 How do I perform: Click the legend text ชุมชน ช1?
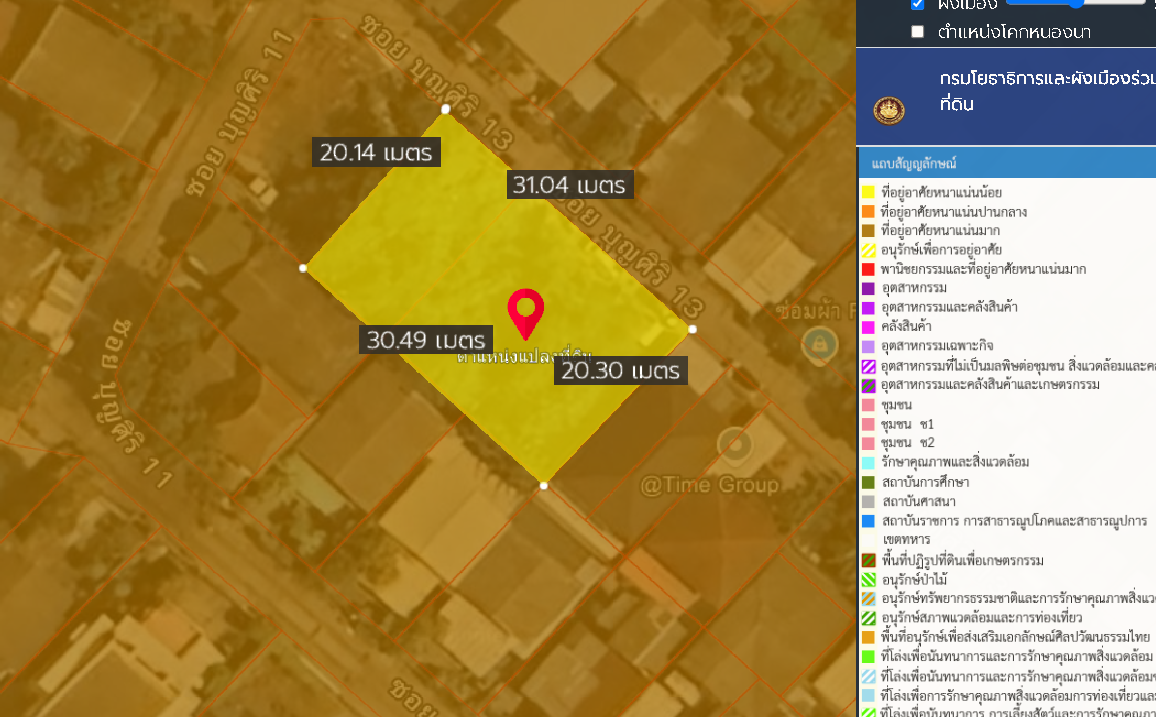908,424
